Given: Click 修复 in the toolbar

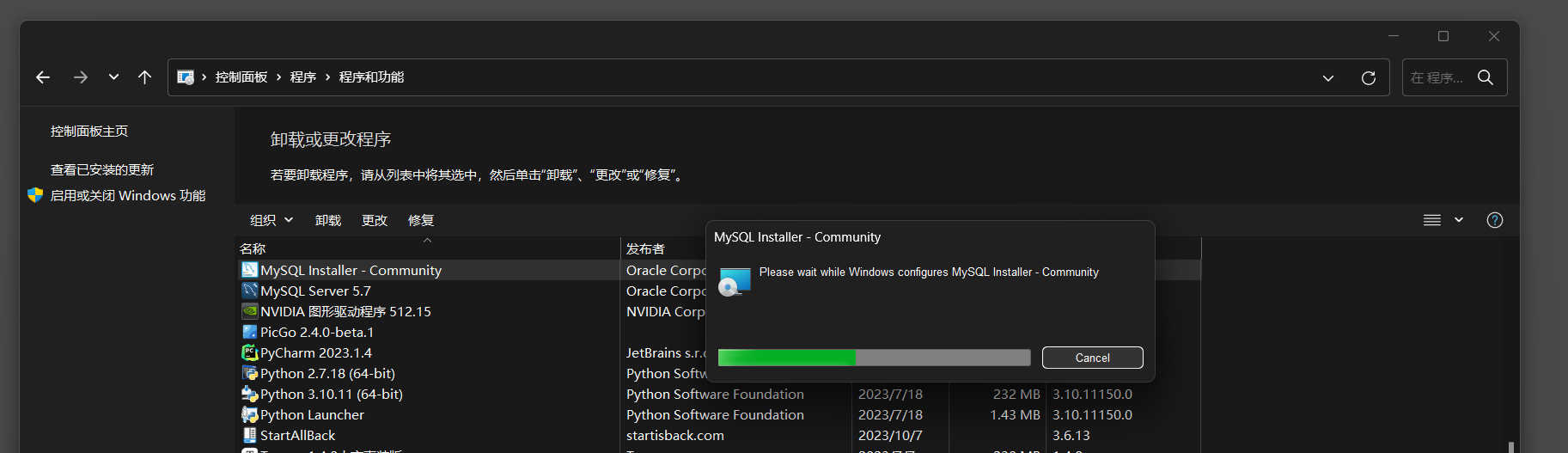Looking at the screenshot, I should point(421,220).
